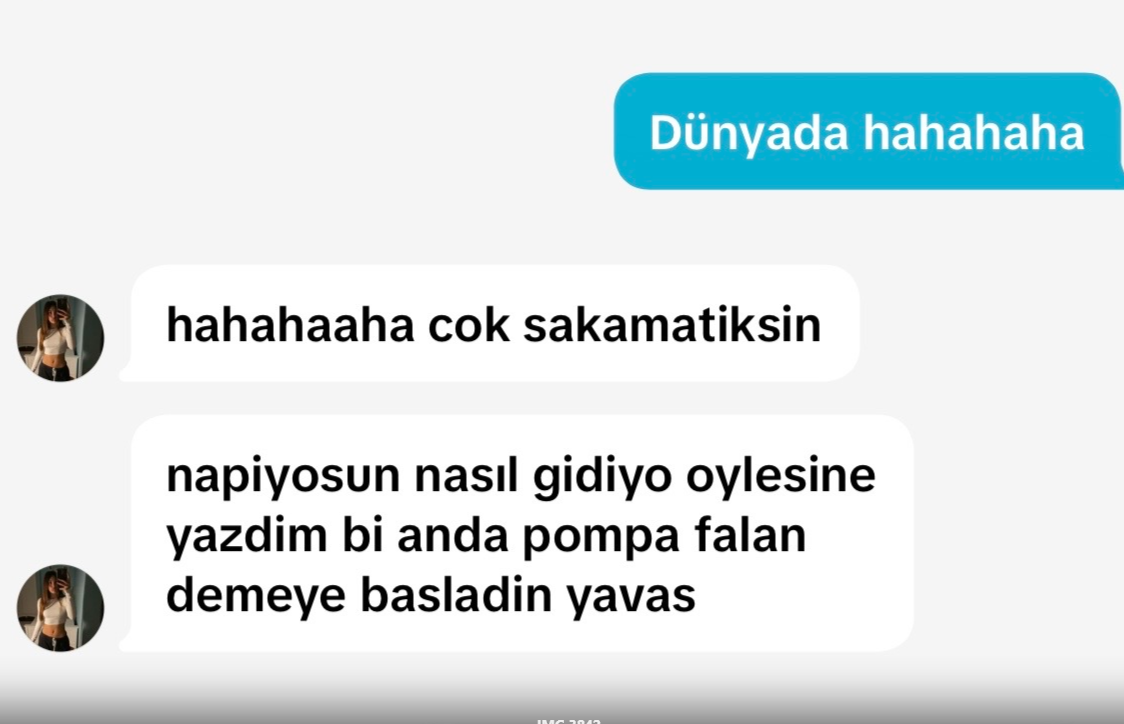Click the word oylesine
The width and height of the screenshot is (1124, 724).
tap(781, 475)
